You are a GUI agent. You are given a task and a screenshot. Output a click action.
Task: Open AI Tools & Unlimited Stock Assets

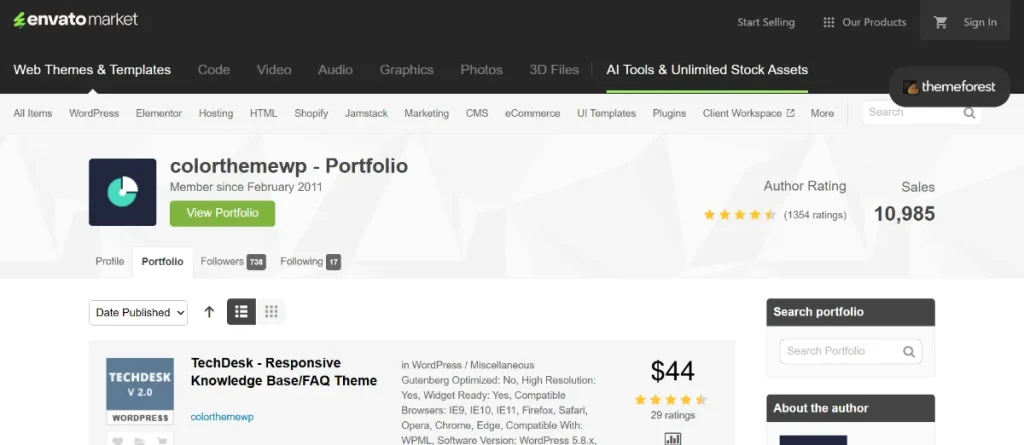point(707,69)
